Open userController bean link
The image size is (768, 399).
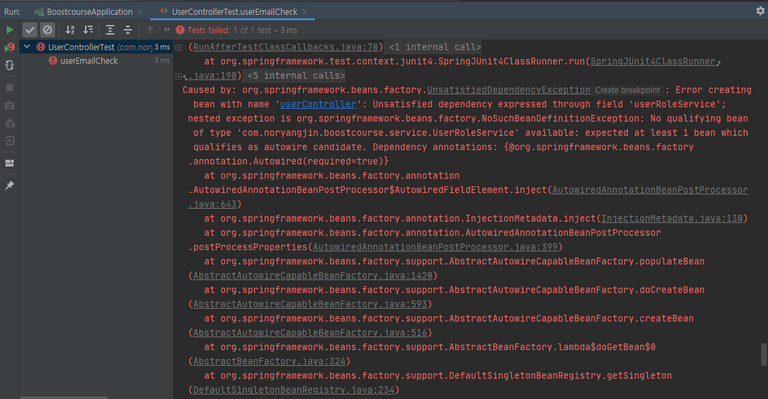(x=318, y=104)
